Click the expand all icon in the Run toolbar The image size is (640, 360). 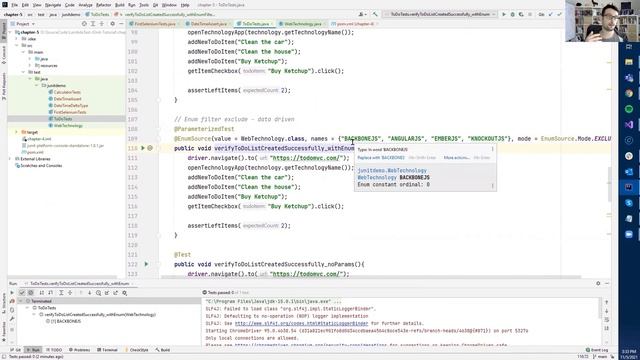tap(61, 293)
